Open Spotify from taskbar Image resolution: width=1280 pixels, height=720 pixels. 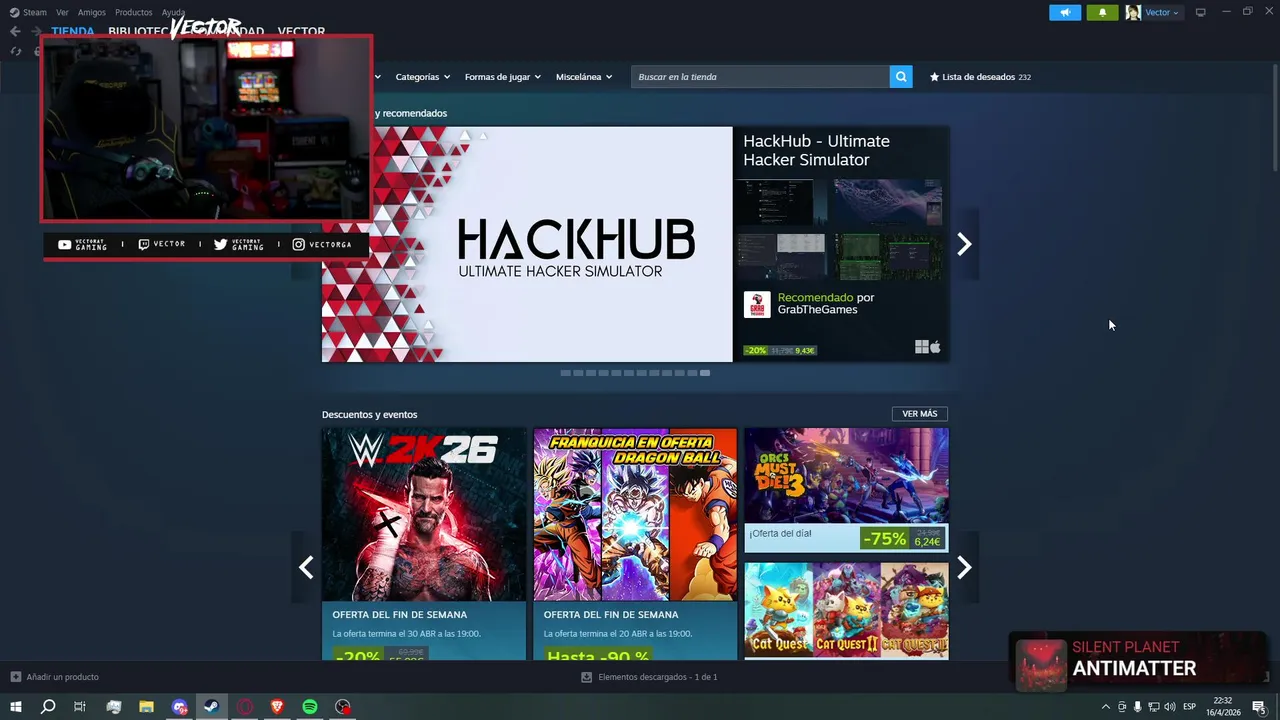310,707
